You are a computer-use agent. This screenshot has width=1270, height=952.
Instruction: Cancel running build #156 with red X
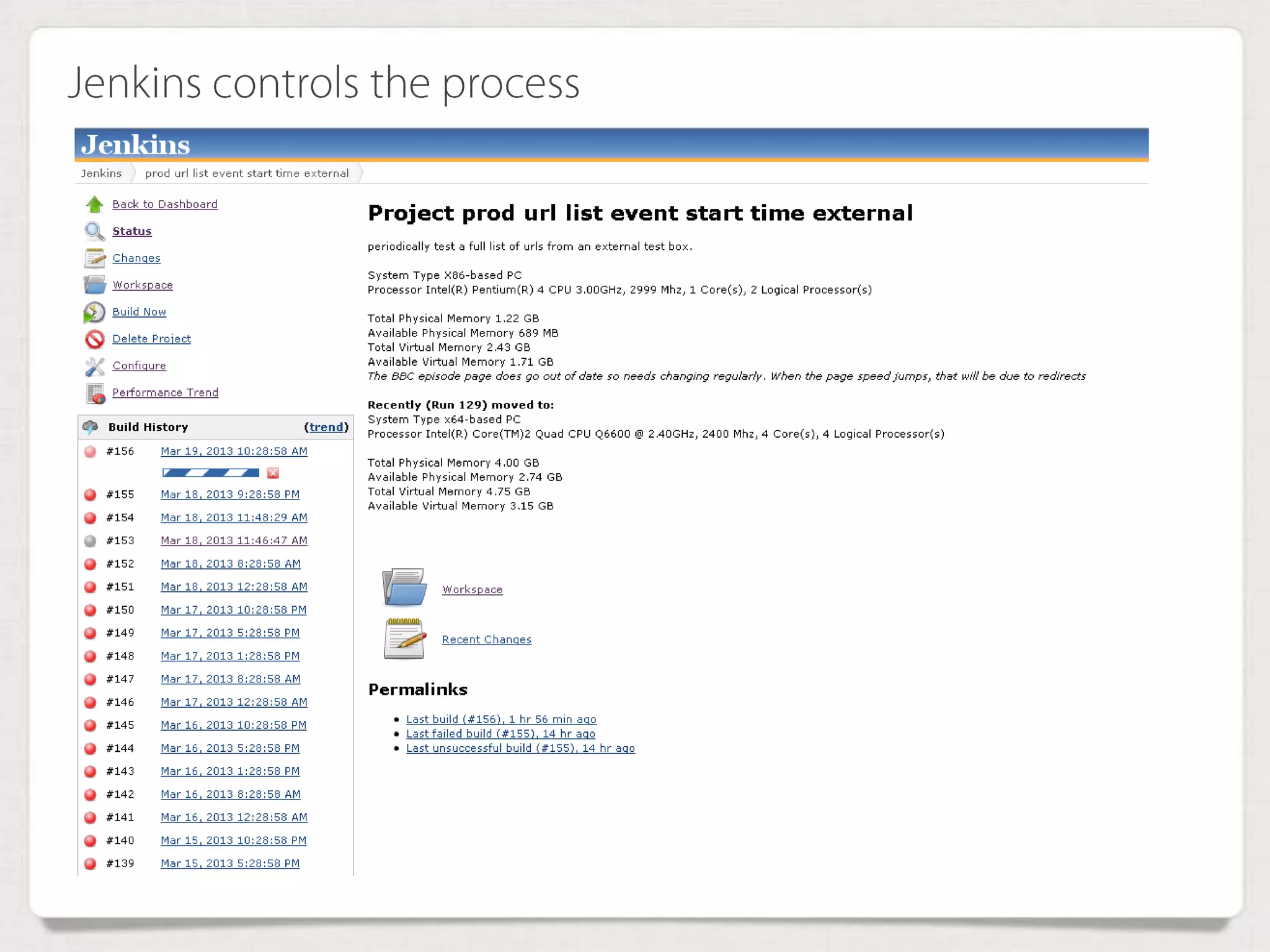point(273,474)
